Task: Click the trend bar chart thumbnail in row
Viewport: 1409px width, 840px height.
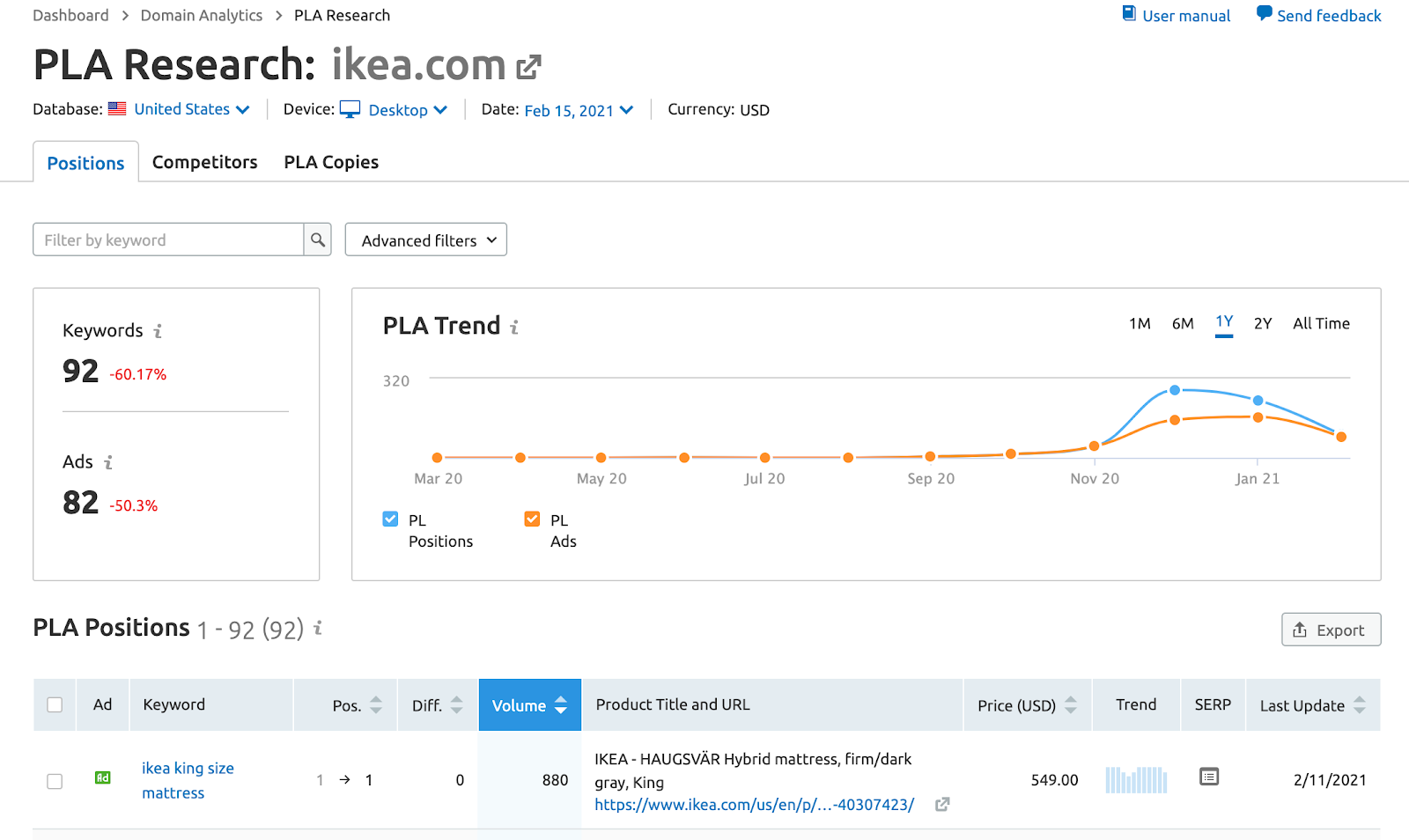Action: point(1136,780)
